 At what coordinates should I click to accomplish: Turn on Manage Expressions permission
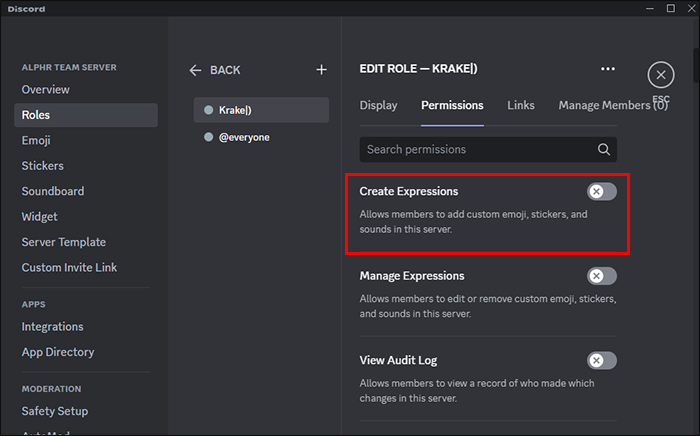coord(601,276)
